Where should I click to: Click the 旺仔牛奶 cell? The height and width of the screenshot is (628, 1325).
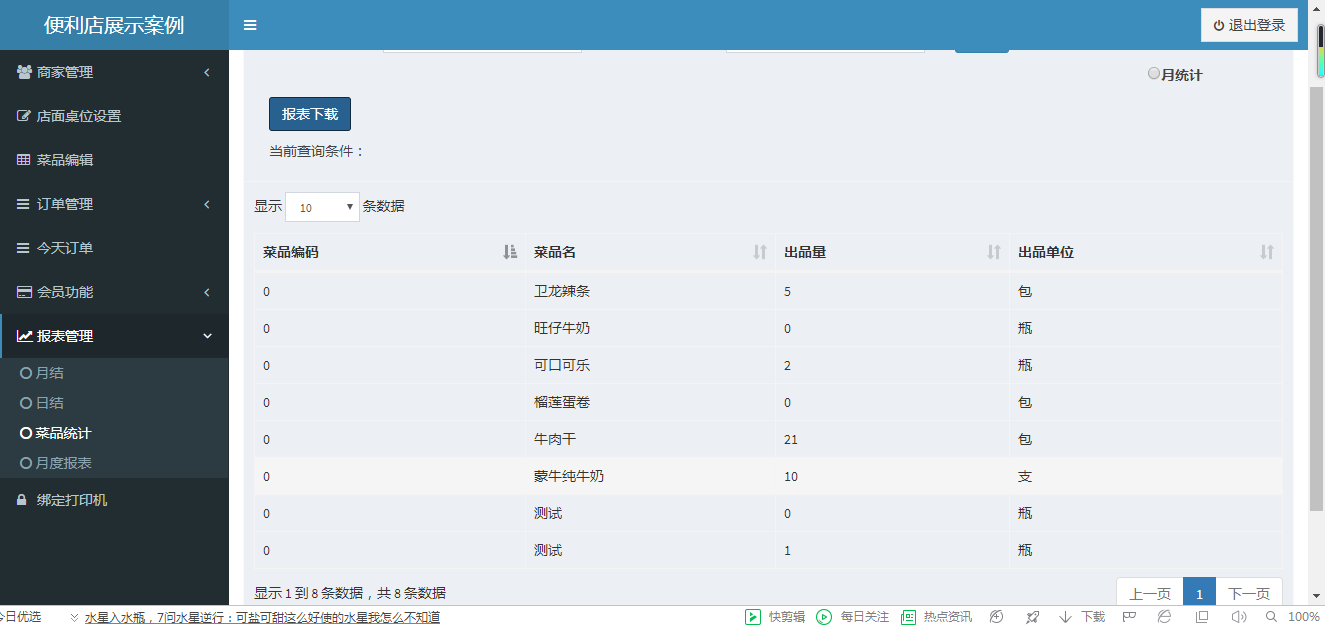[650, 328]
